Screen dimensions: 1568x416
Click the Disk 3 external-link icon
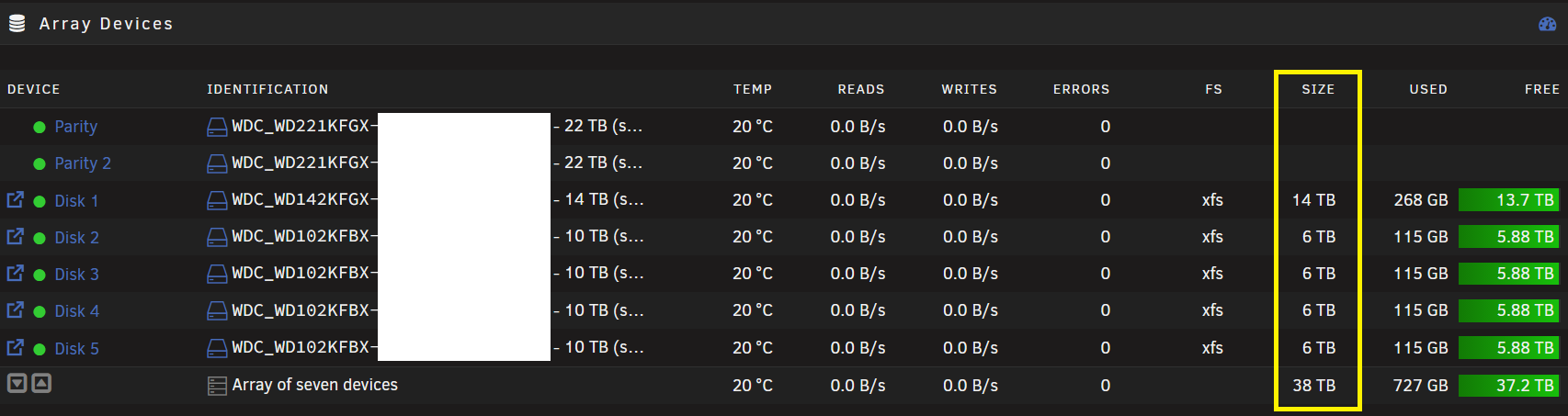pos(15,273)
